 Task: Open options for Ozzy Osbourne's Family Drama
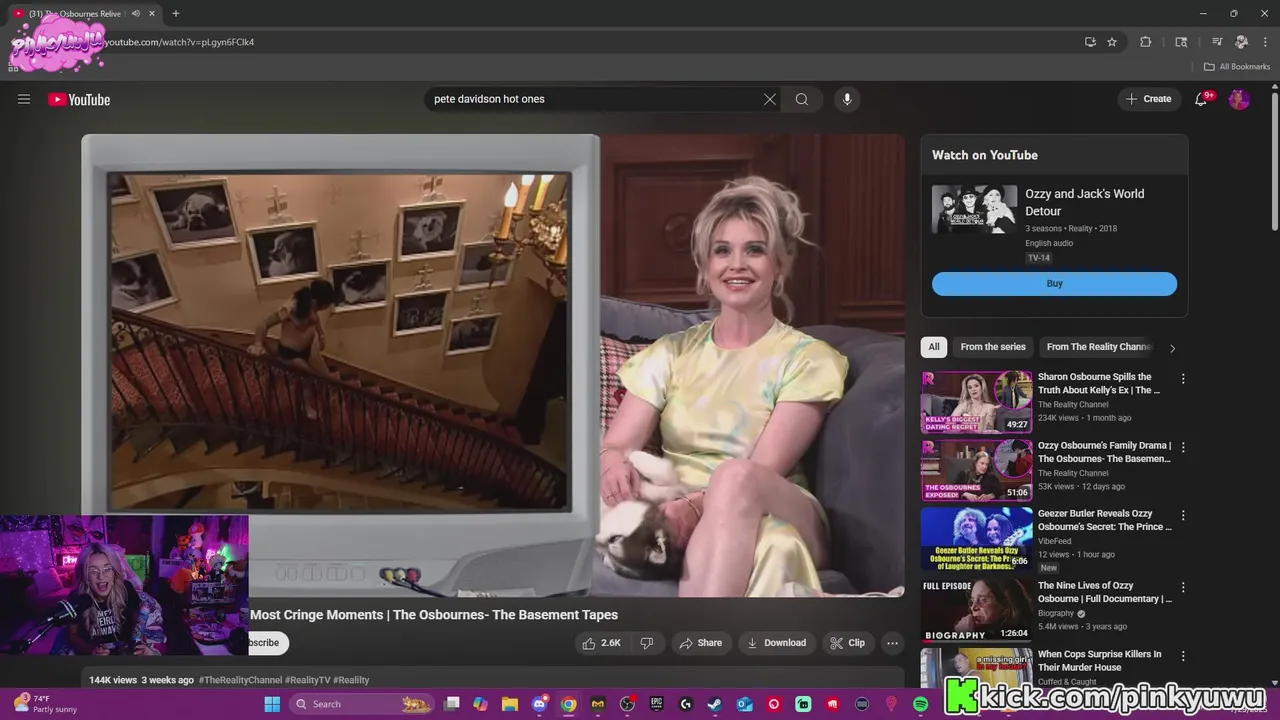tap(1183, 447)
